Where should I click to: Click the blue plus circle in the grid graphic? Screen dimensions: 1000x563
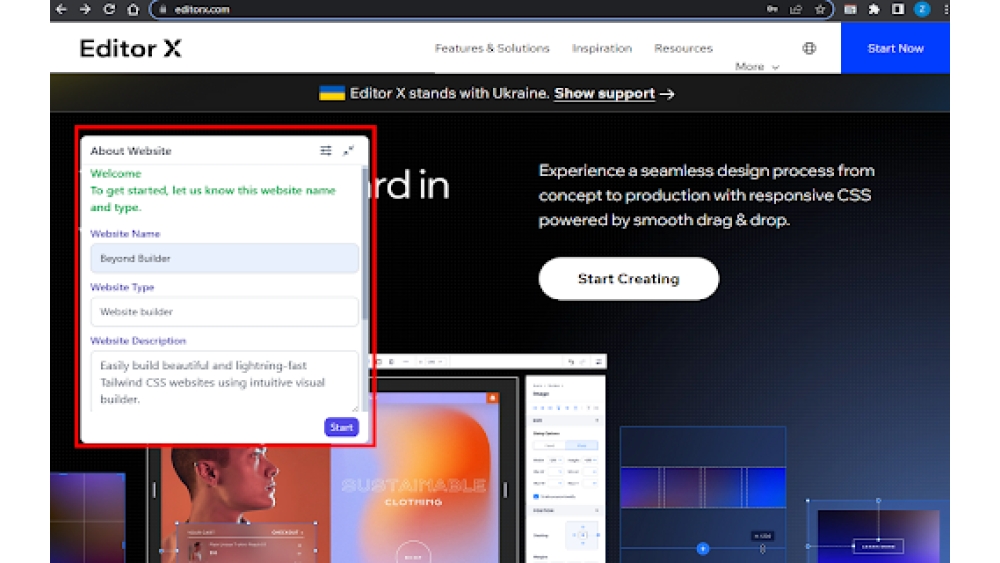pos(703,548)
